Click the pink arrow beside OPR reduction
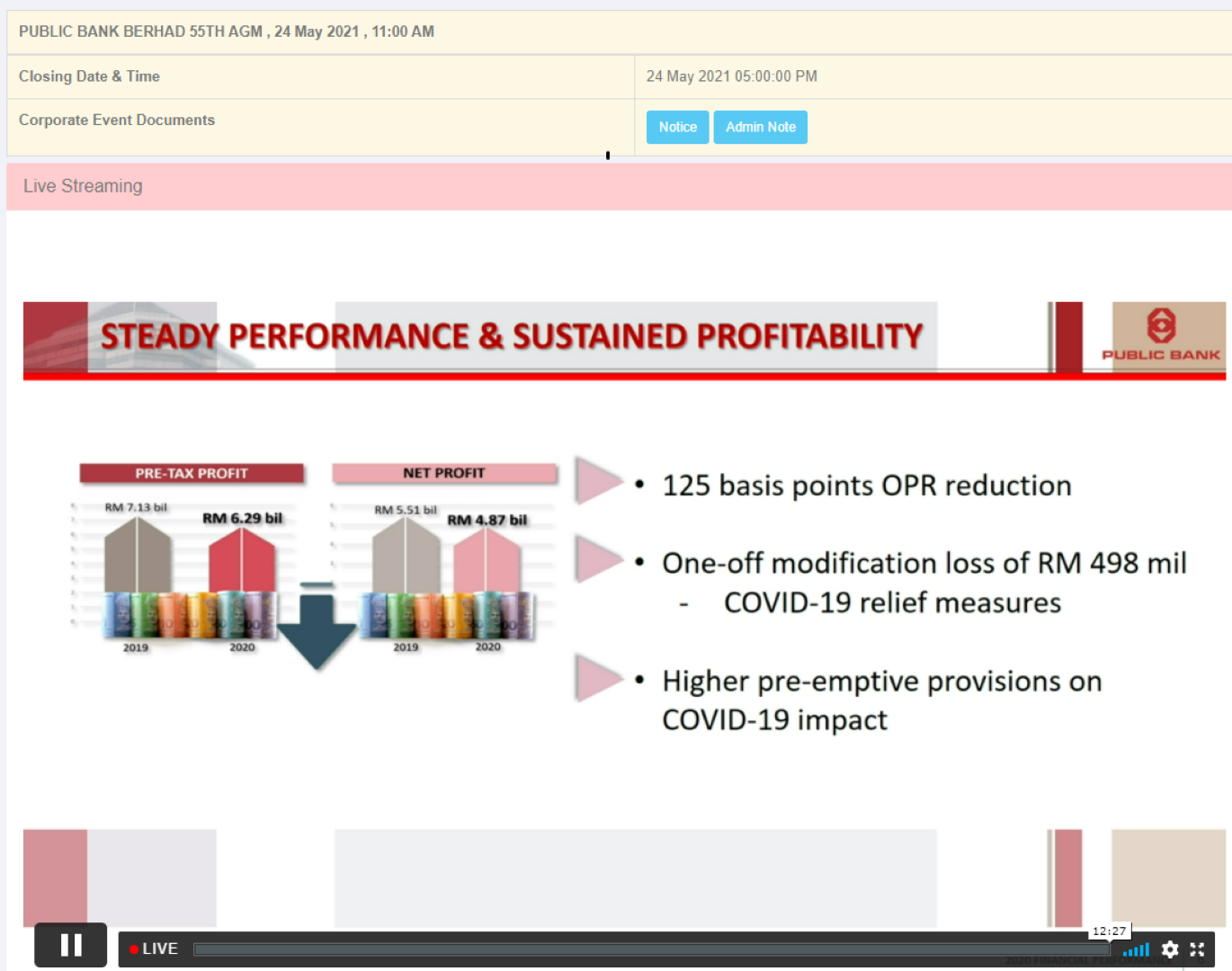This screenshot has height=971, width=1232. (x=598, y=479)
